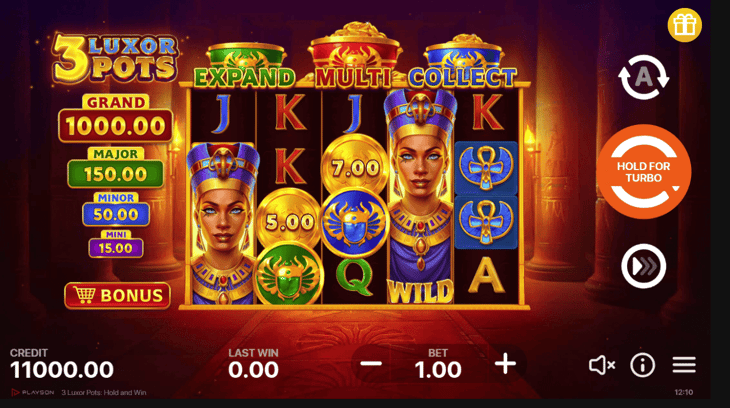Unmute the sound with the speaker icon
The width and height of the screenshot is (730, 408).
coord(602,365)
